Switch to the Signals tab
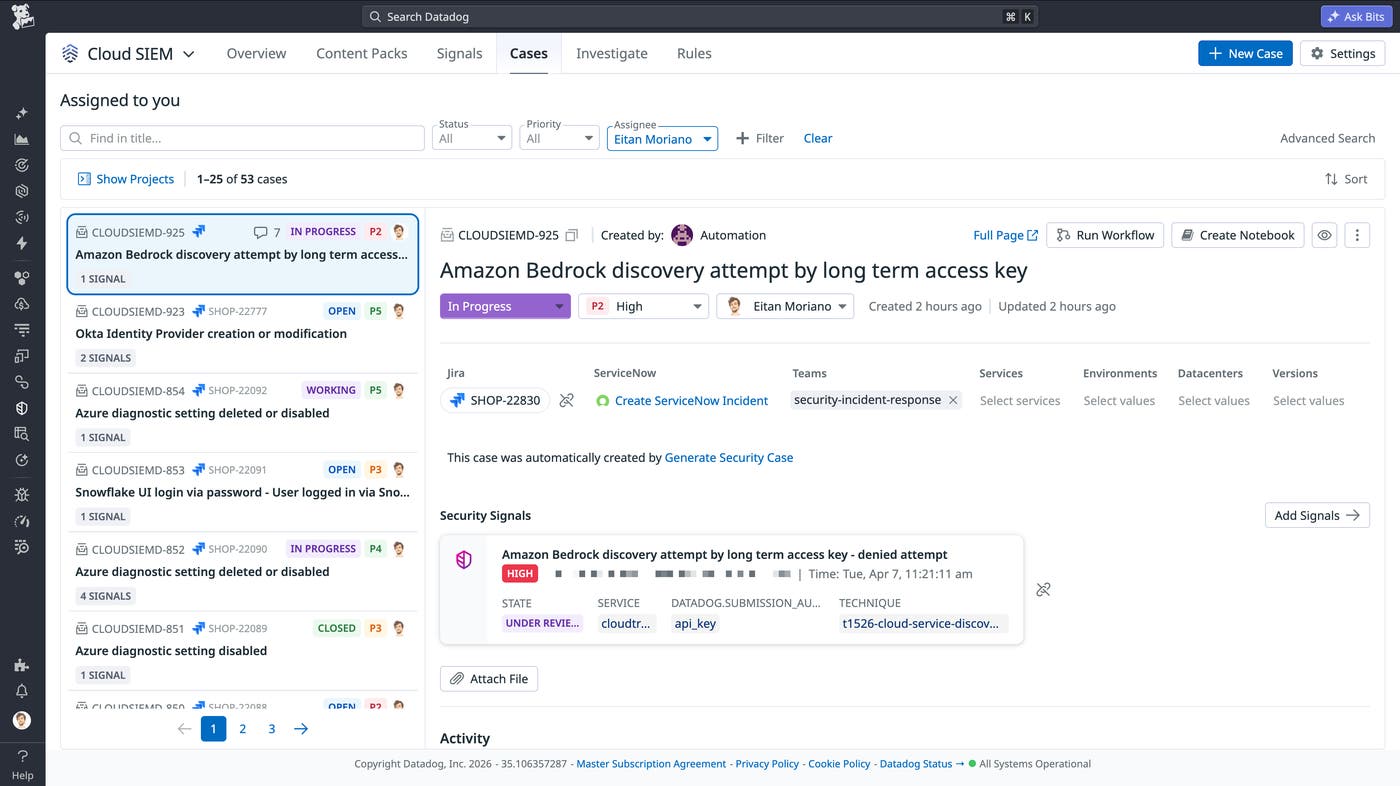 [459, 54]
